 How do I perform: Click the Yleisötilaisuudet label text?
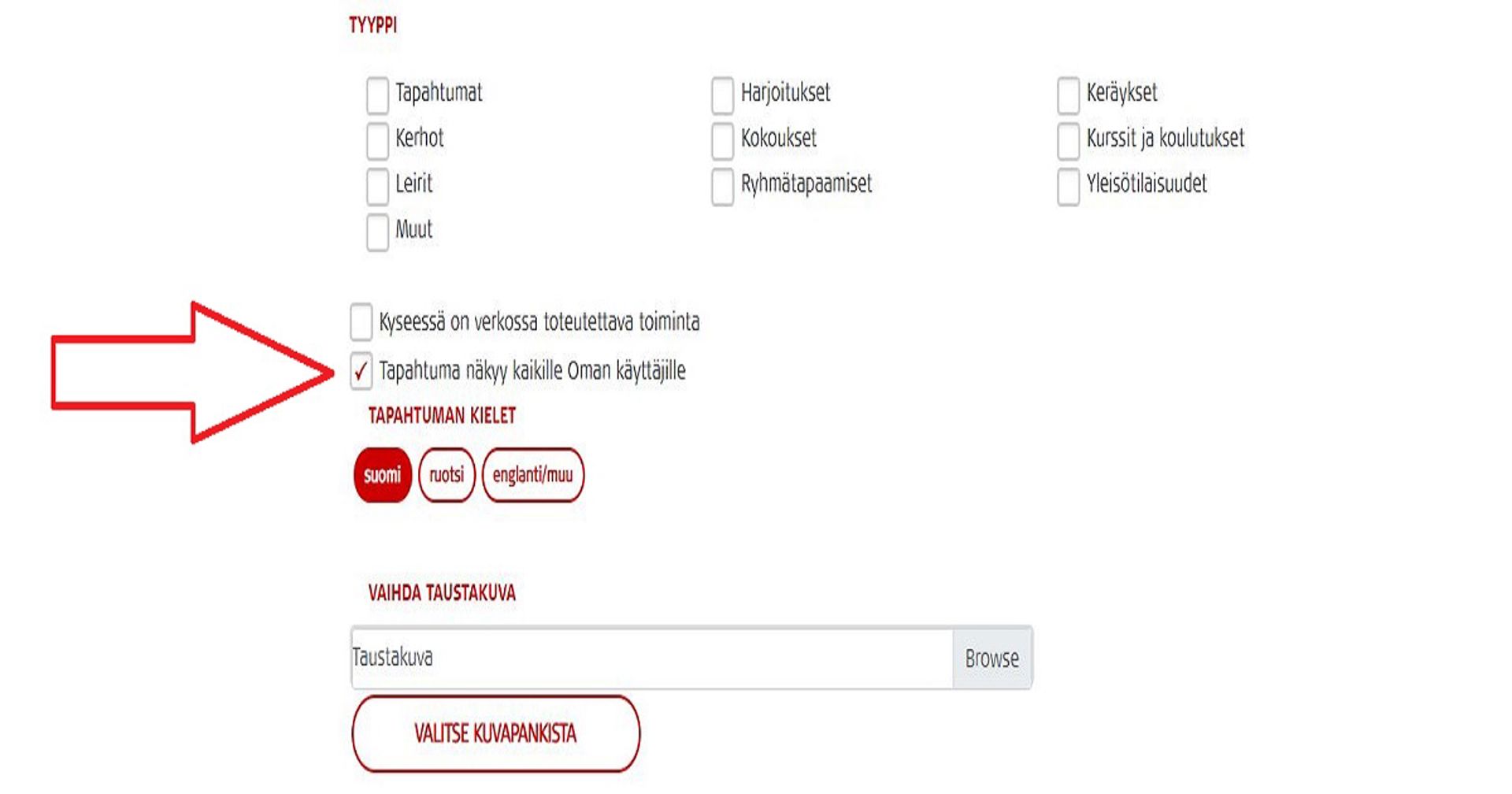click(1146, 184)
